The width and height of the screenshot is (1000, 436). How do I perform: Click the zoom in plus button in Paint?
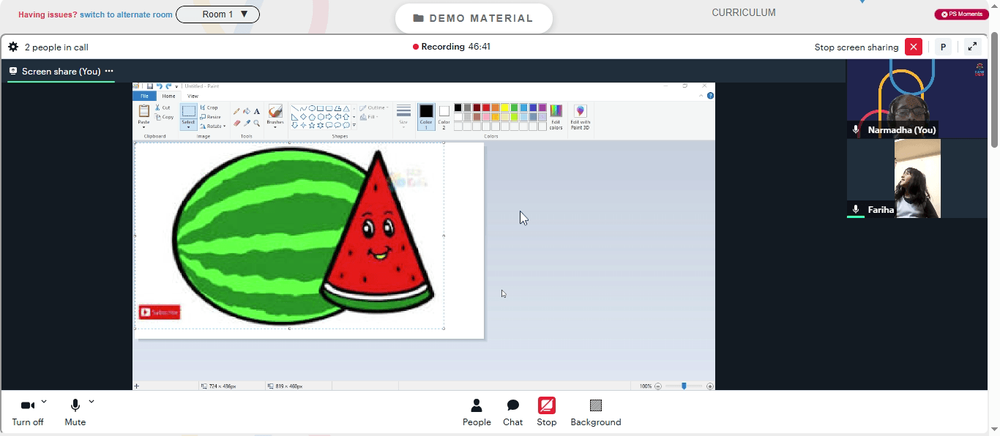(710, 386)
